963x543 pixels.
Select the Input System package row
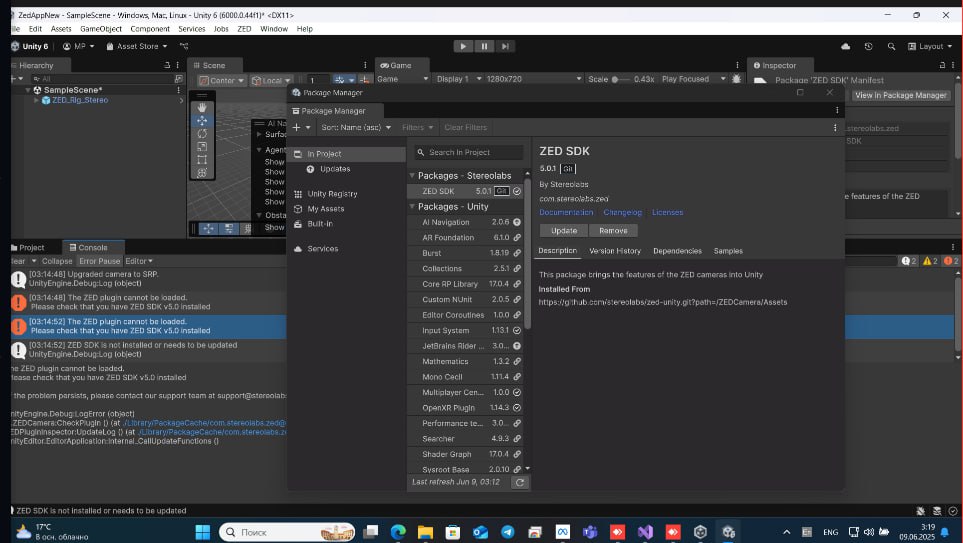click(466, 330)
